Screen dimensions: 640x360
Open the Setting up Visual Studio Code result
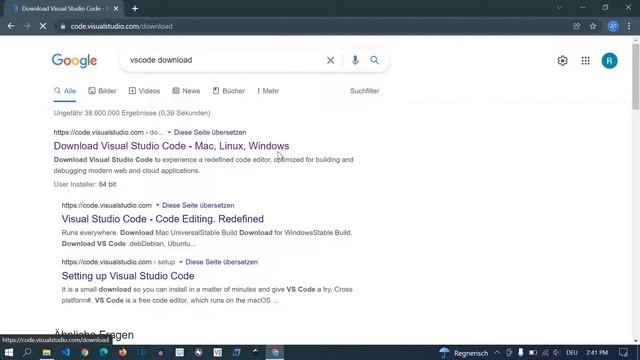(x=128, y=276)
